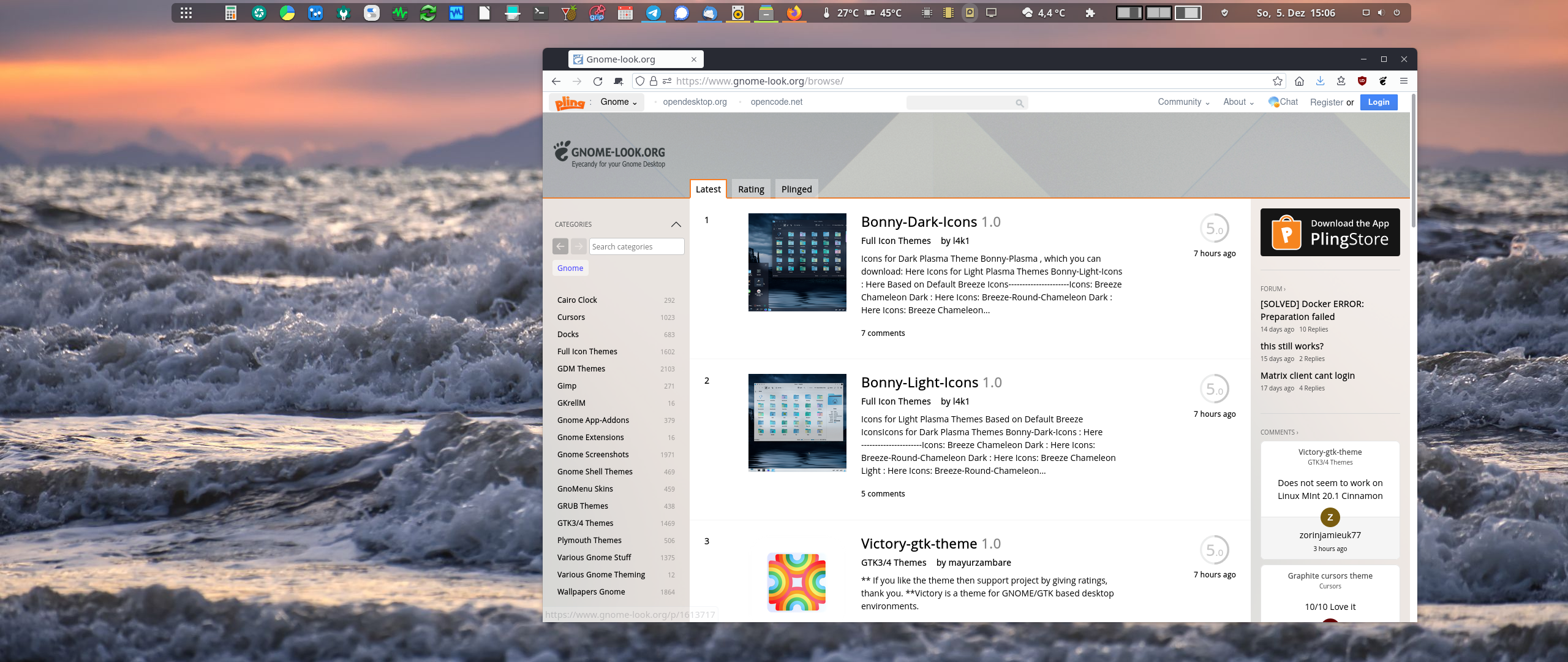Launch Telegram from the top panel
Screen dimensions: 1568x662
(654, 13)
